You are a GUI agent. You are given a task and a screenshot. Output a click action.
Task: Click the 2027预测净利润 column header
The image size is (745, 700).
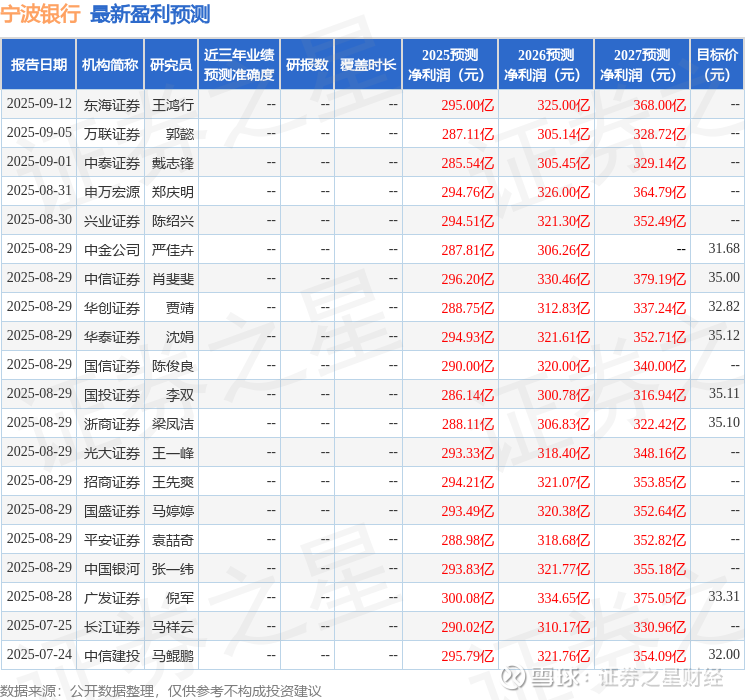coord(642,65)
